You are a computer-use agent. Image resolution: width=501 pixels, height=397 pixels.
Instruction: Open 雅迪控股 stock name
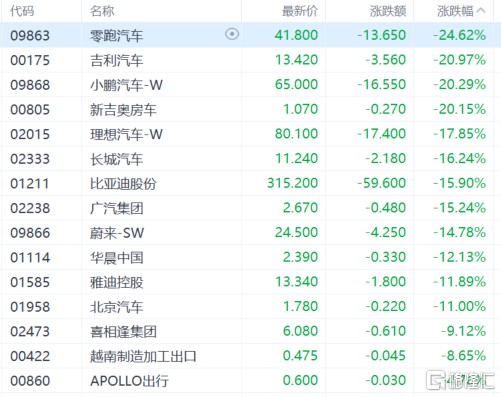(x=117, y=282)
